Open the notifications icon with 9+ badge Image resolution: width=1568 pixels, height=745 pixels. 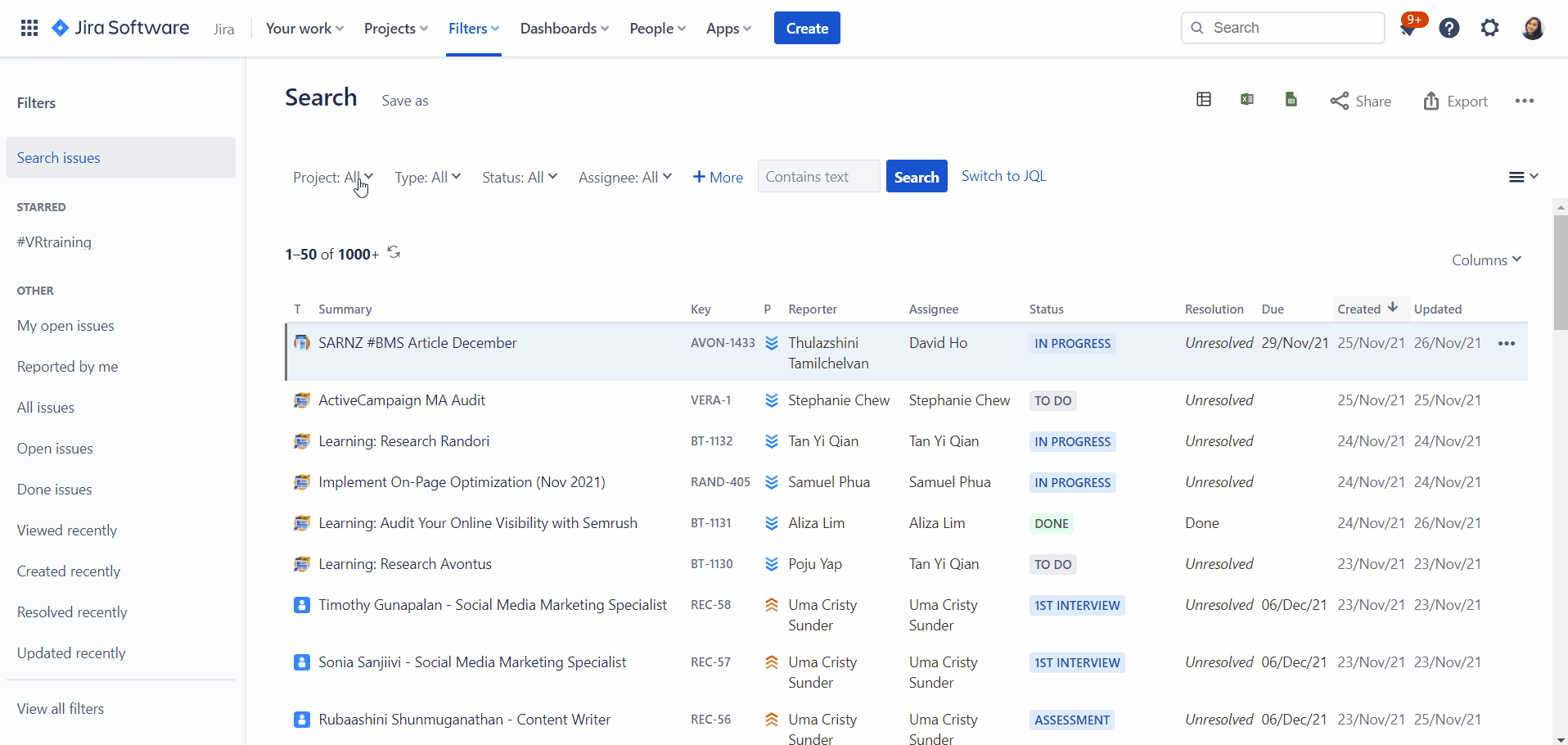[x=1408, y=28]
